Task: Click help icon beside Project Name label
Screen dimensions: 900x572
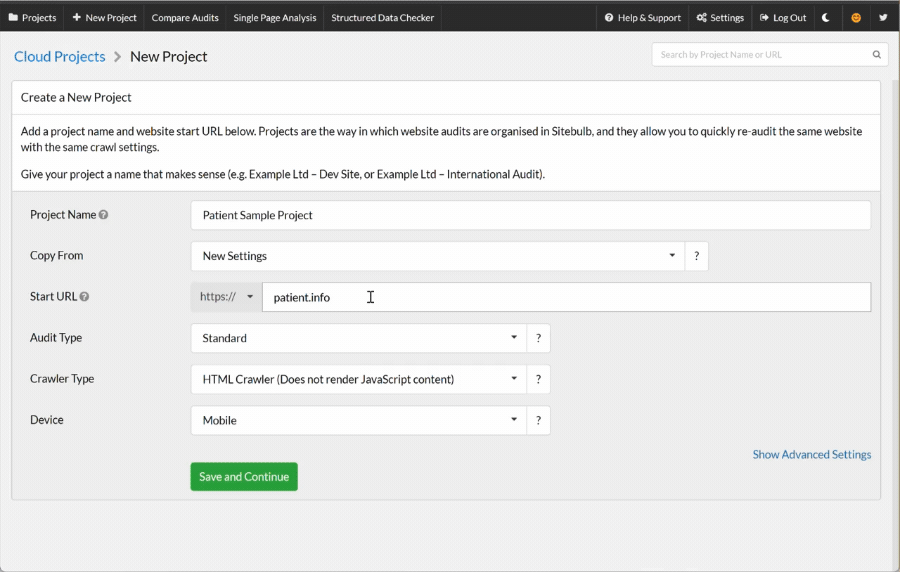Action: click(x=103, y=215)
